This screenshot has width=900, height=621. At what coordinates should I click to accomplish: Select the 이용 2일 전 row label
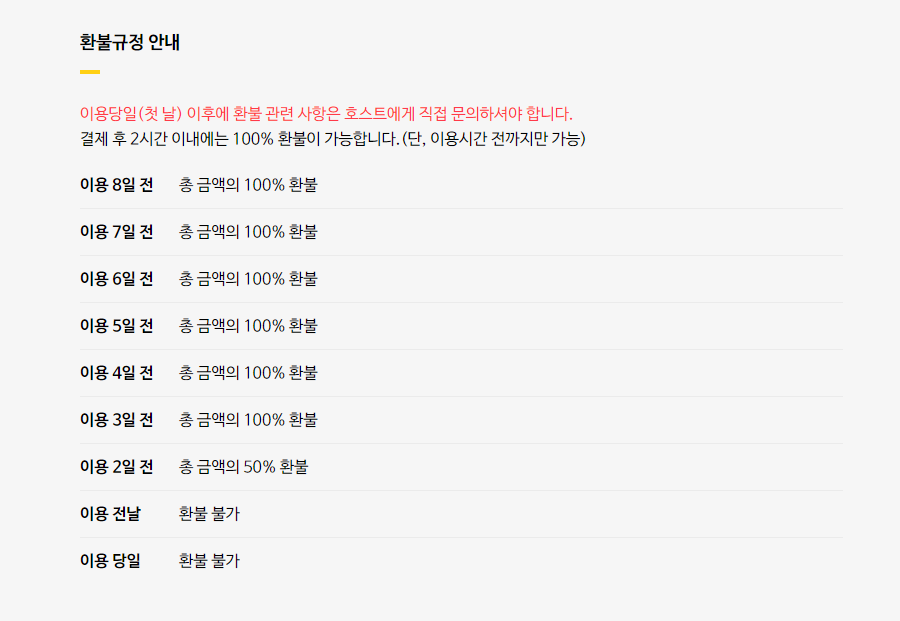coord(116,467)
